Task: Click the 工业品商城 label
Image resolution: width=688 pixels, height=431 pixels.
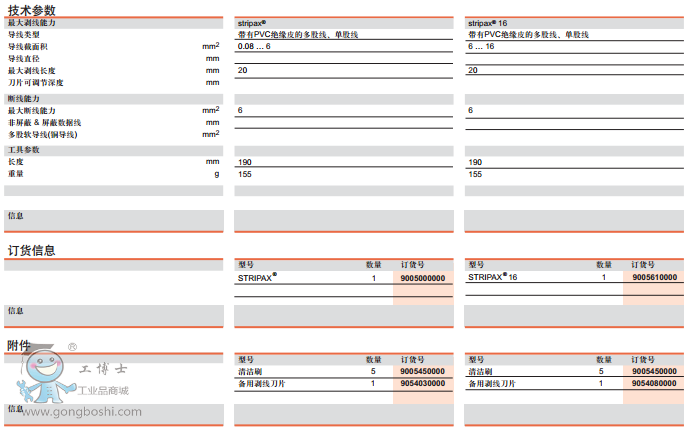Action: point(103,389)
